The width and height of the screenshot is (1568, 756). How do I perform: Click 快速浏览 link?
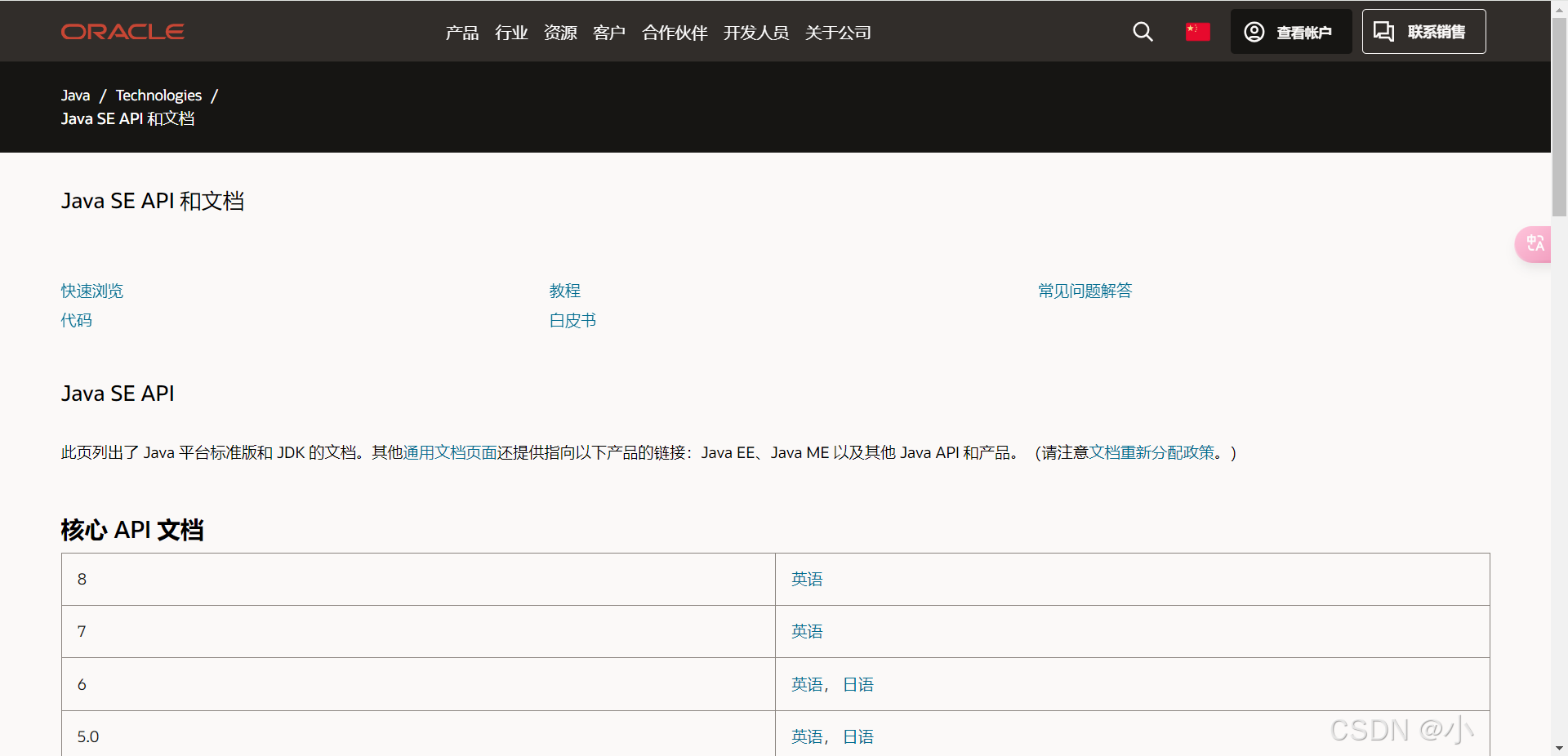pyautogui.click(x=92, y=291)
